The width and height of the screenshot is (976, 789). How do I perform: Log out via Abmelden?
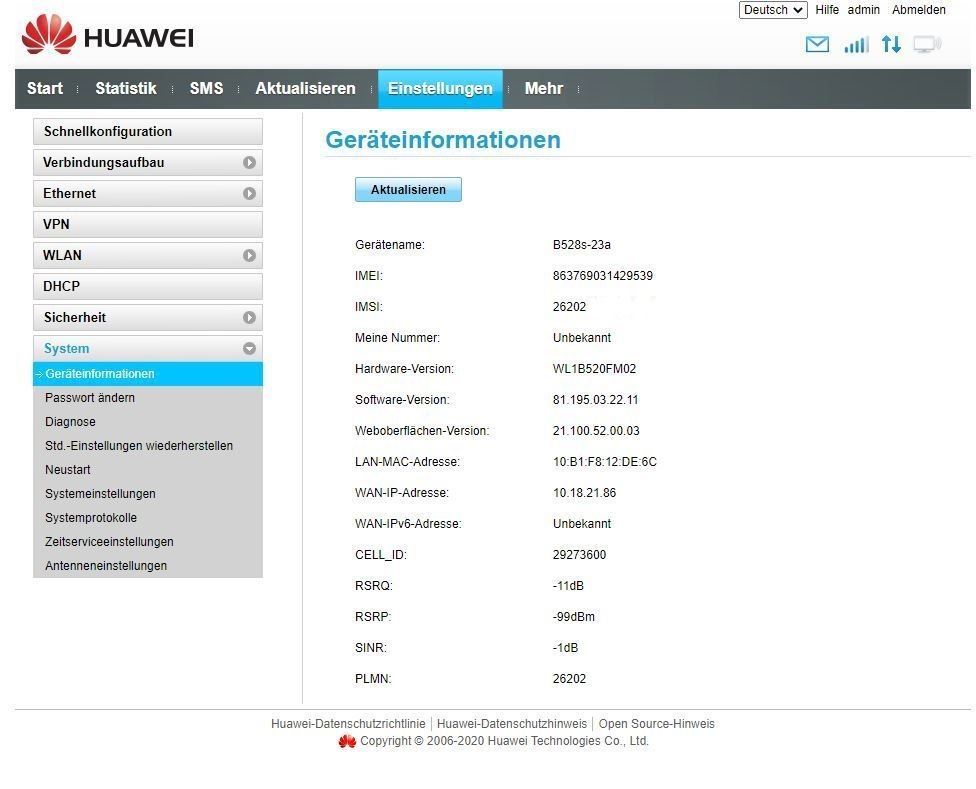[x=918, y=10]
